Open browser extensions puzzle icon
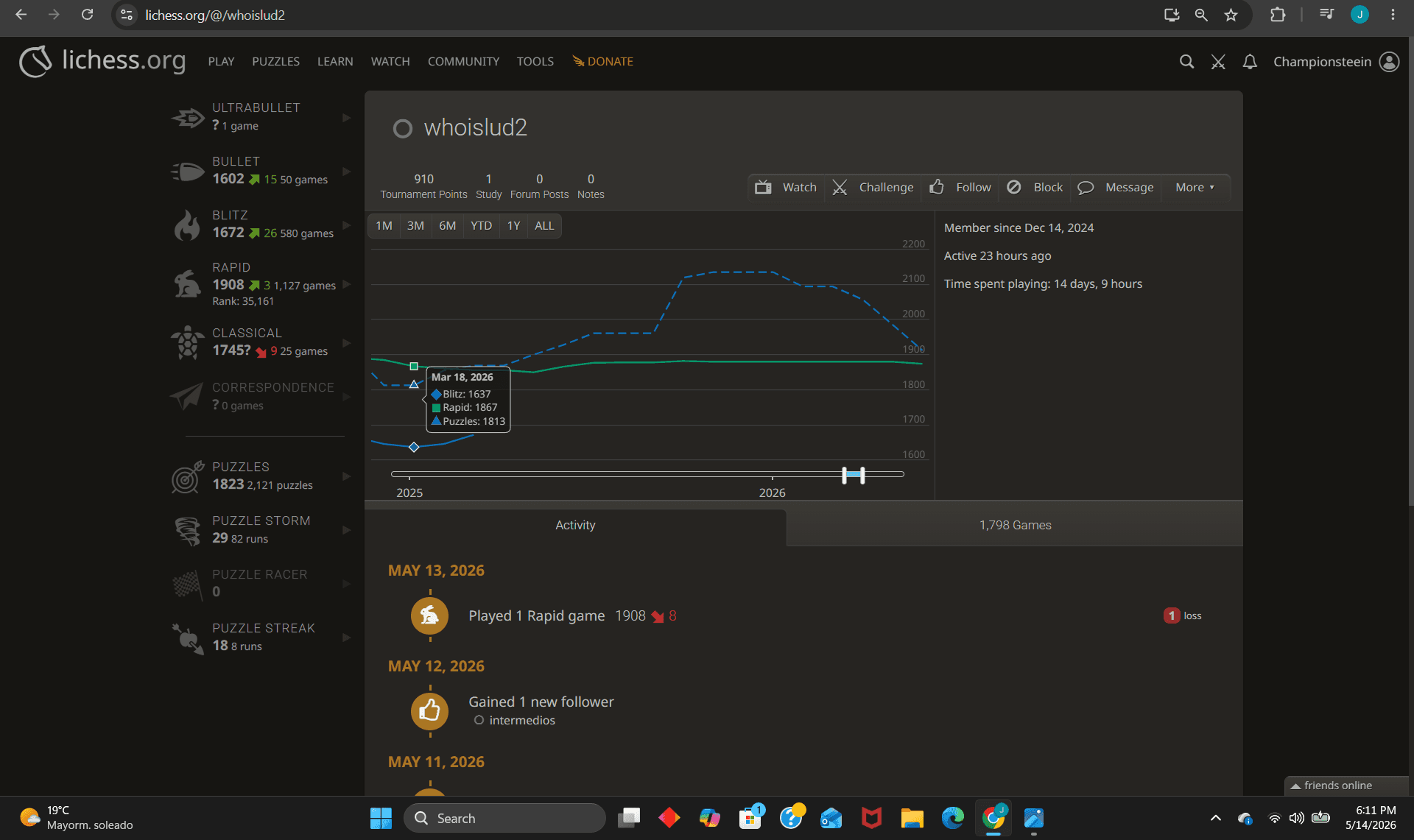This screenshot has width=1414, height=840. (x=1278, y=15)
